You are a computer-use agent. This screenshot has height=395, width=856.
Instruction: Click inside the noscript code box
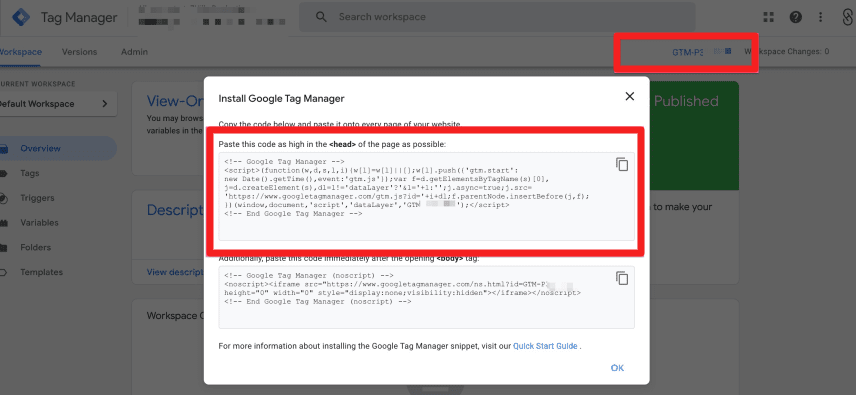[427, 297]
